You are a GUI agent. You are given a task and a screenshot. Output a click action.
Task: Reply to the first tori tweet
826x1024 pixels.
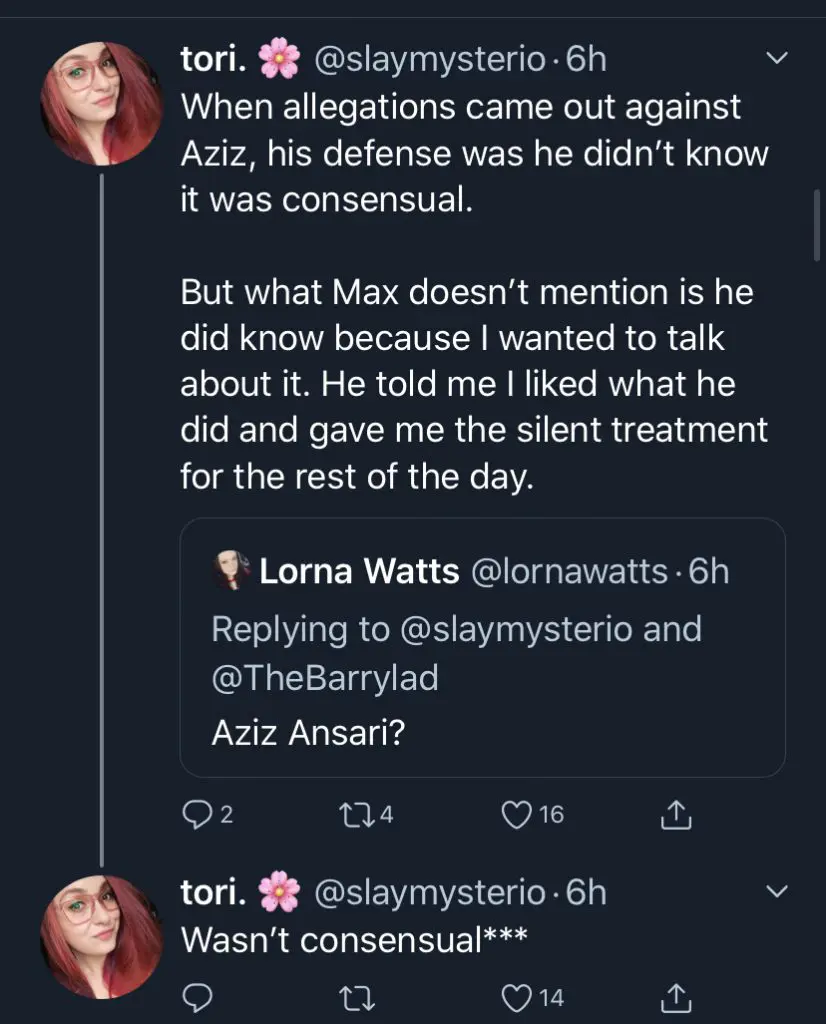(x=194, y=816)
